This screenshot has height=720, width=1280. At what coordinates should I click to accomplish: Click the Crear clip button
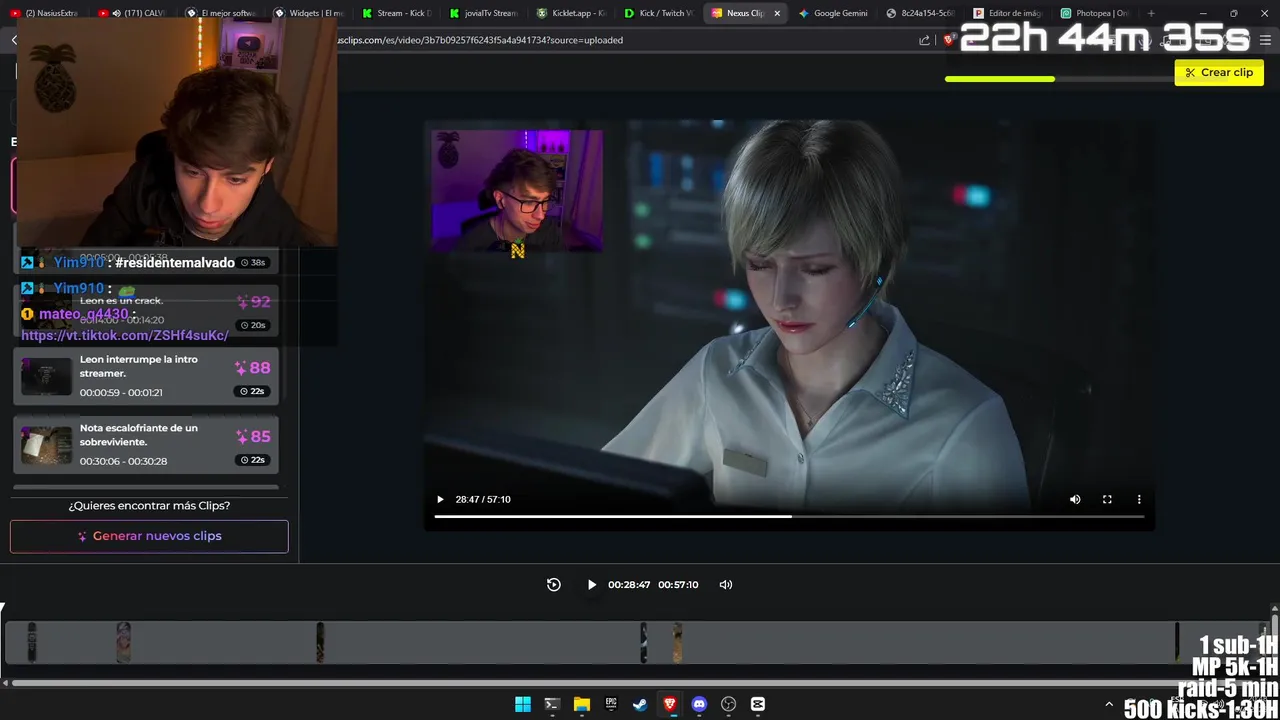click(x=1218, y=72)
